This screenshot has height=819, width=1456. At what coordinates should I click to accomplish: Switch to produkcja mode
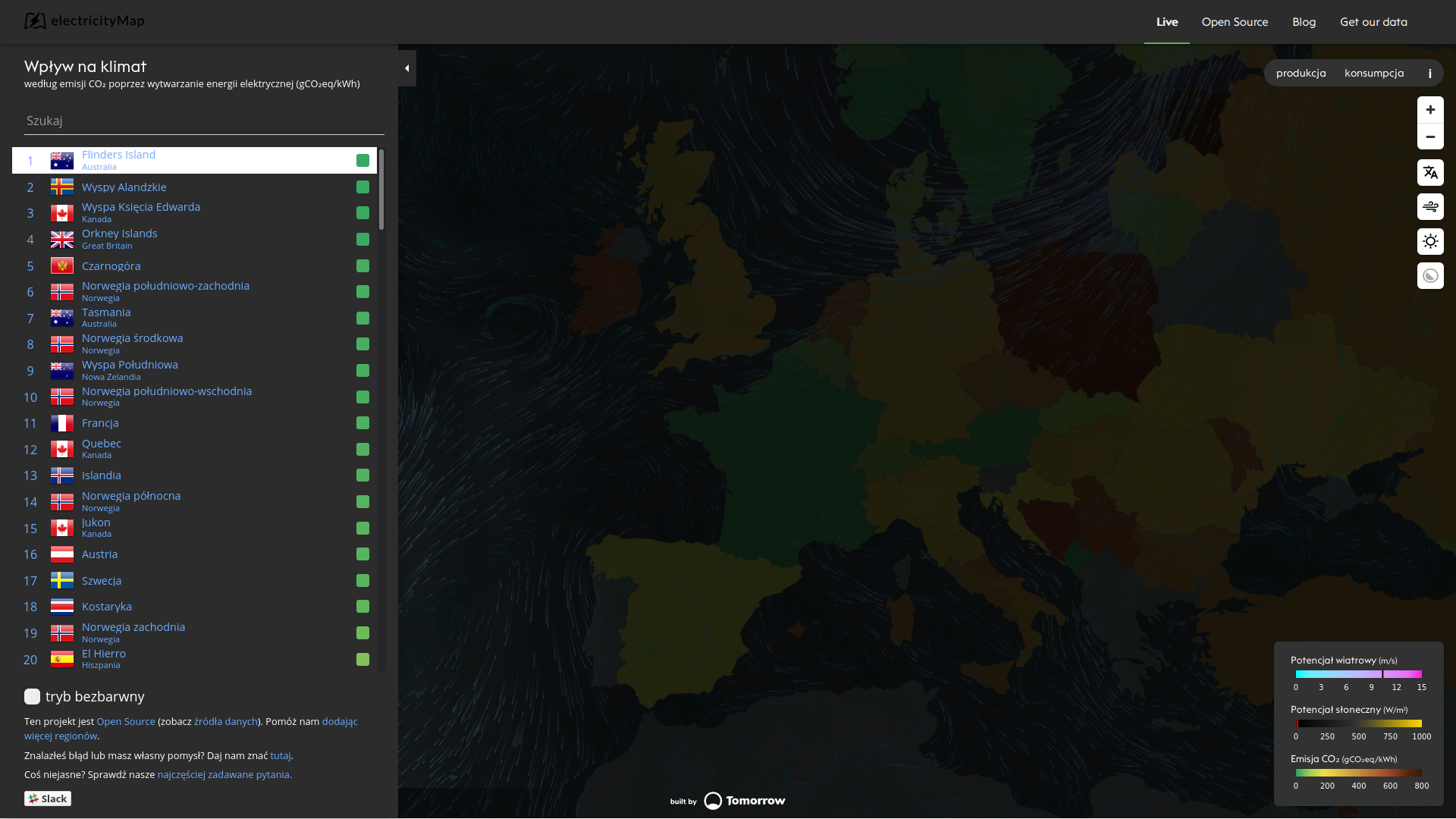pyautogui.click(x=1301, y=73)
